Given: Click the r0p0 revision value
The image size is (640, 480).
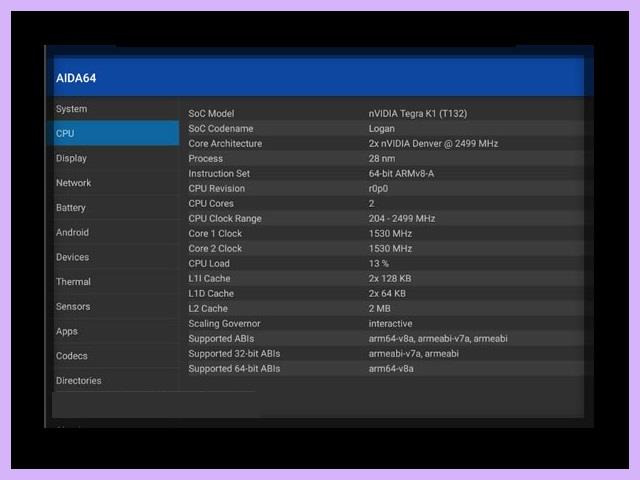Looking at the screenshot, I should [378, 189].
